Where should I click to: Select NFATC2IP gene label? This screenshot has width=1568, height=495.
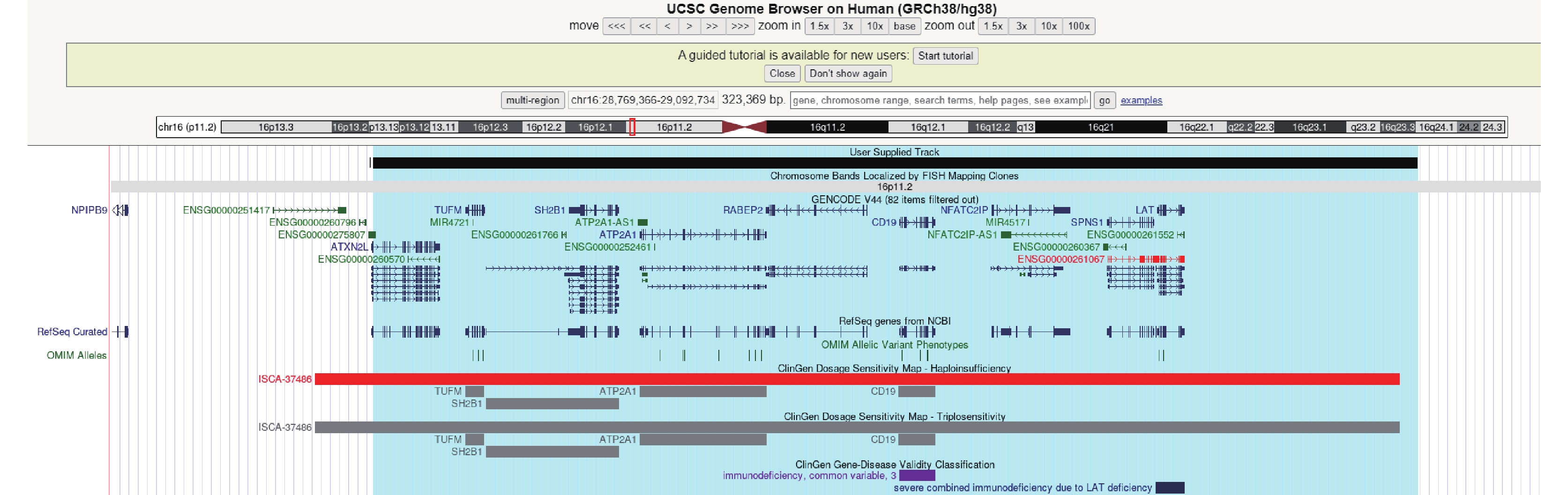pos(964,210)
